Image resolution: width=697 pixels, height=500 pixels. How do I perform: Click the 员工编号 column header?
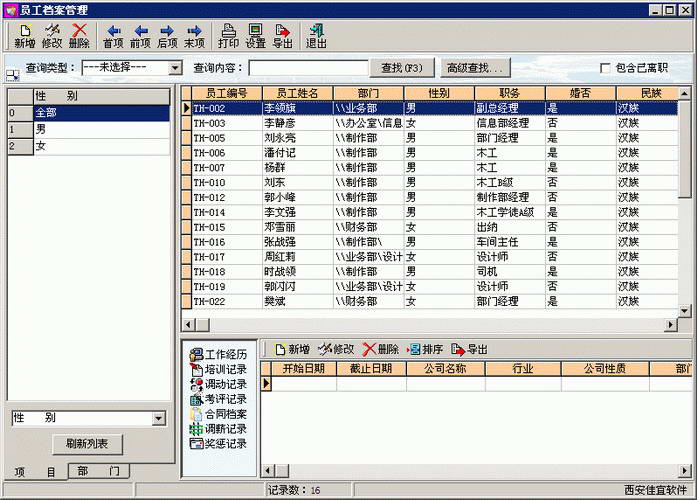pyautogui.click(x=227, y=93)
